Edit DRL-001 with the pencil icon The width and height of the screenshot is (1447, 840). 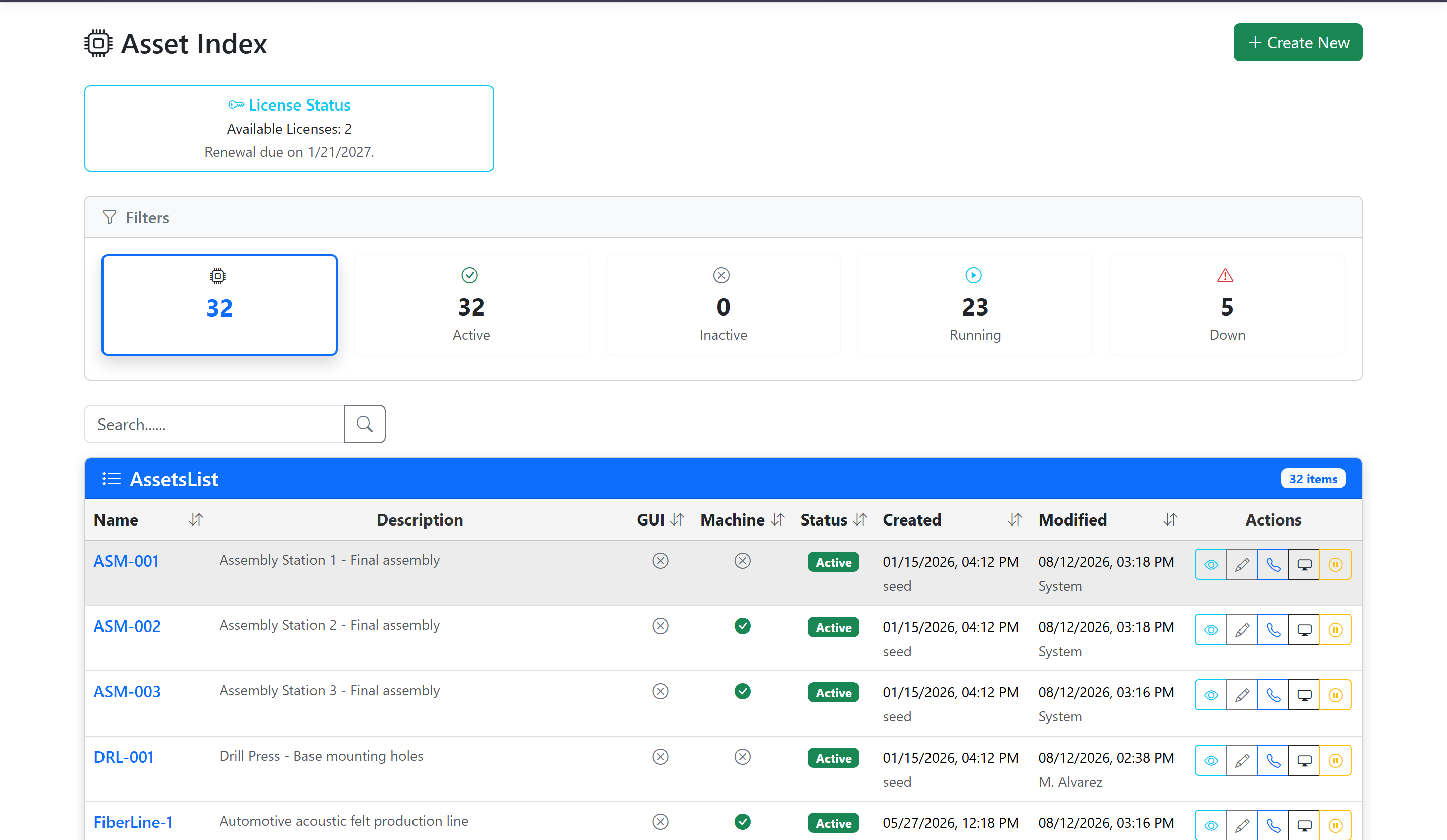(1242, 761)
